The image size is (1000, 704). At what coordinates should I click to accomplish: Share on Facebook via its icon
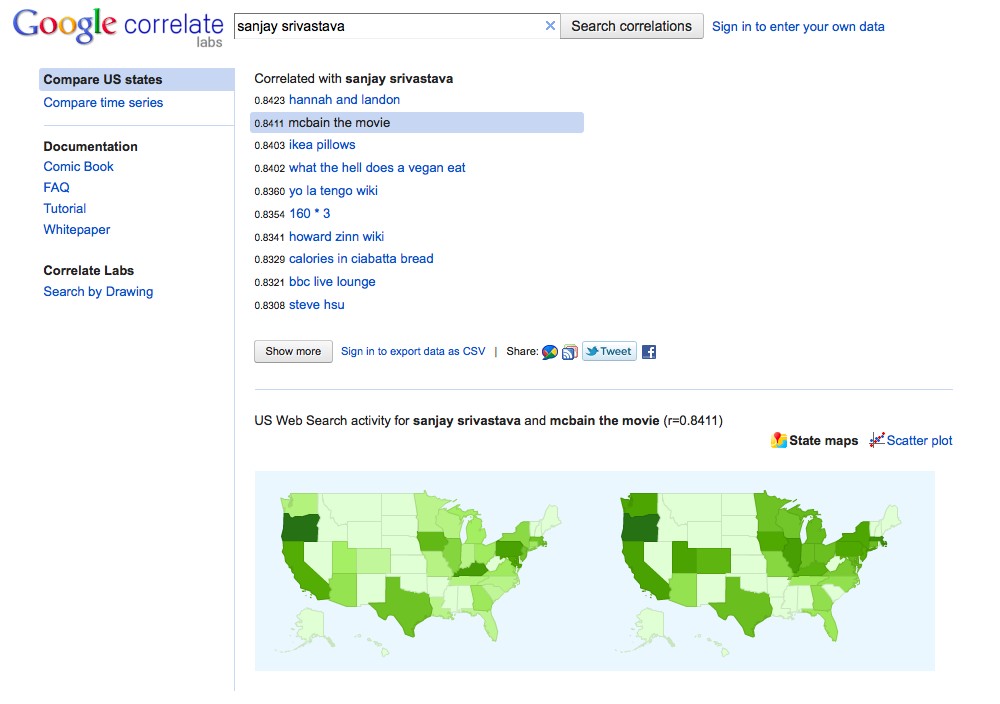[x=649, y=352]
